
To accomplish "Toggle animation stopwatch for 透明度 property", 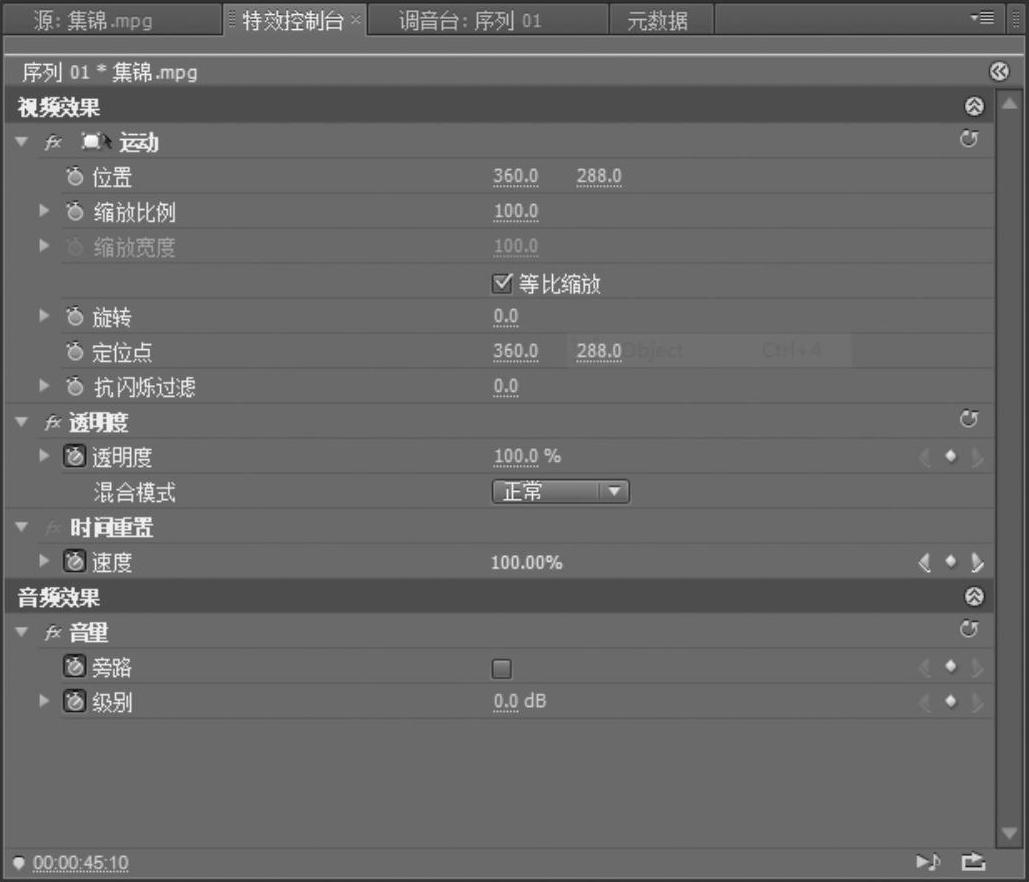I will tap(75, 456).
